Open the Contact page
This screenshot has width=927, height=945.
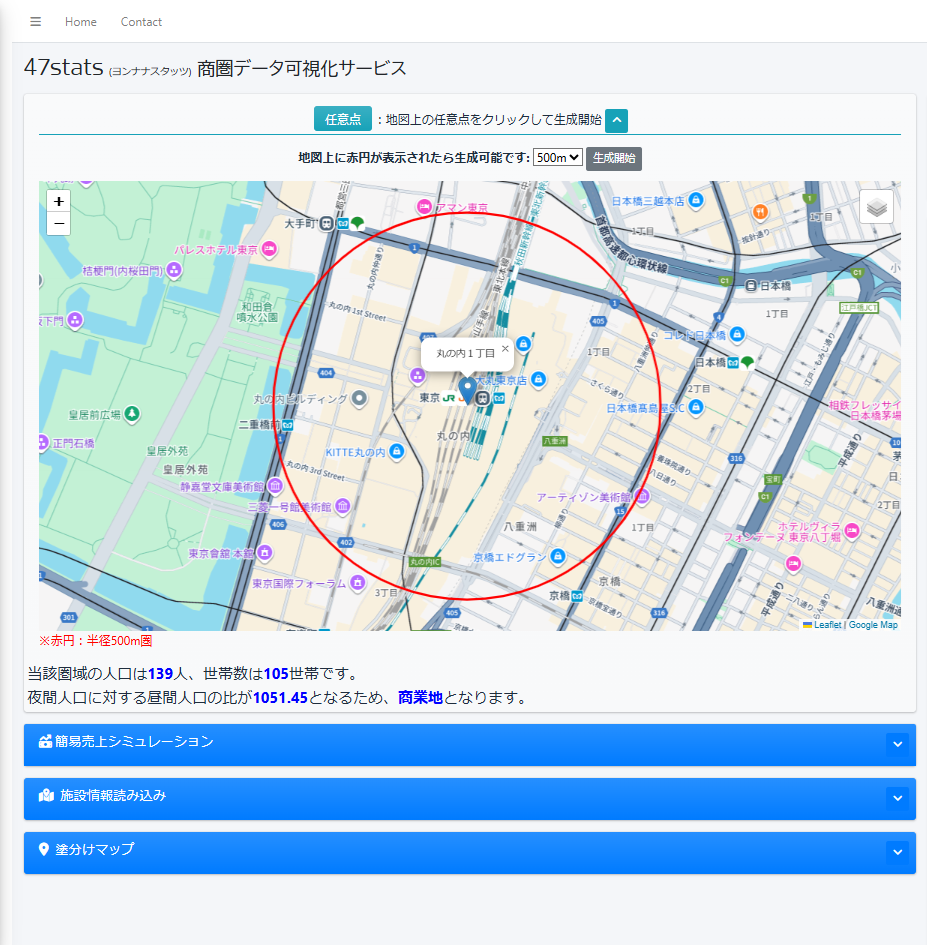[141, 22]
